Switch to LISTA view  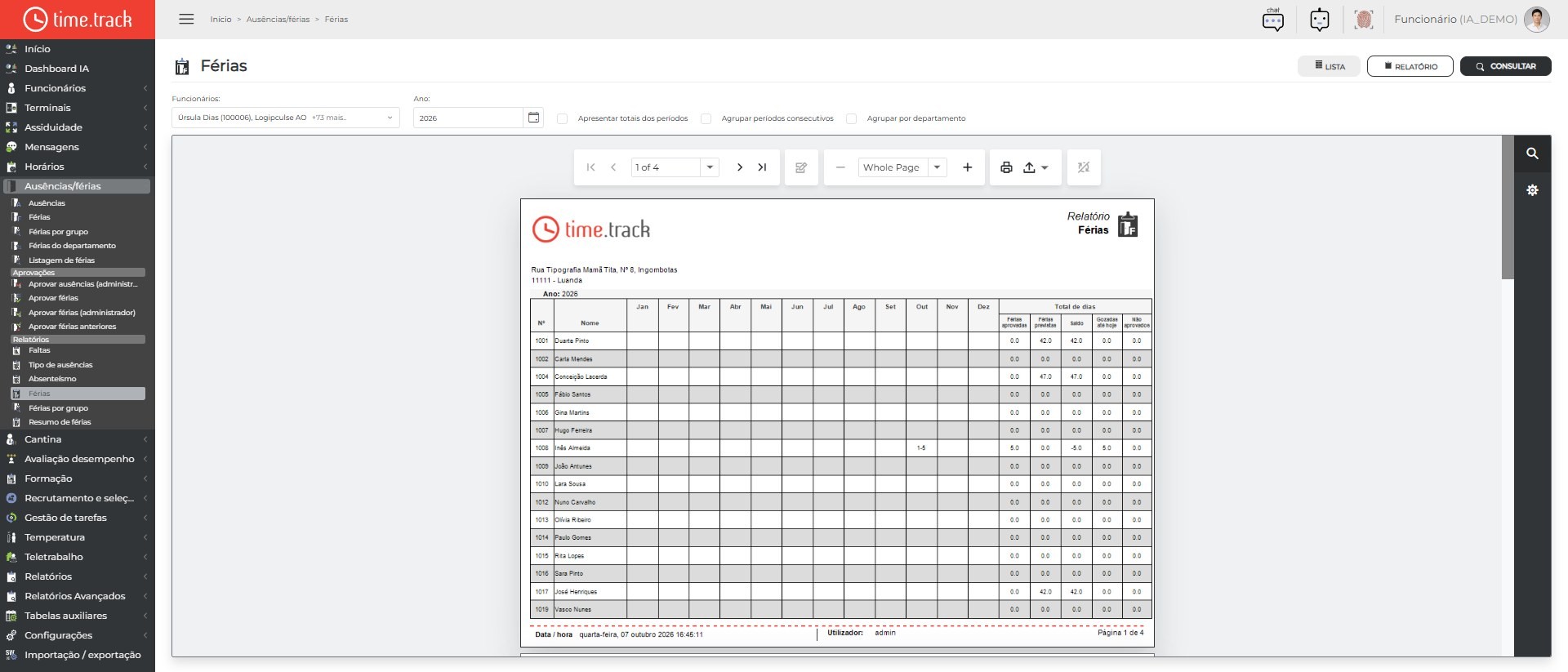coord(1330,66)
